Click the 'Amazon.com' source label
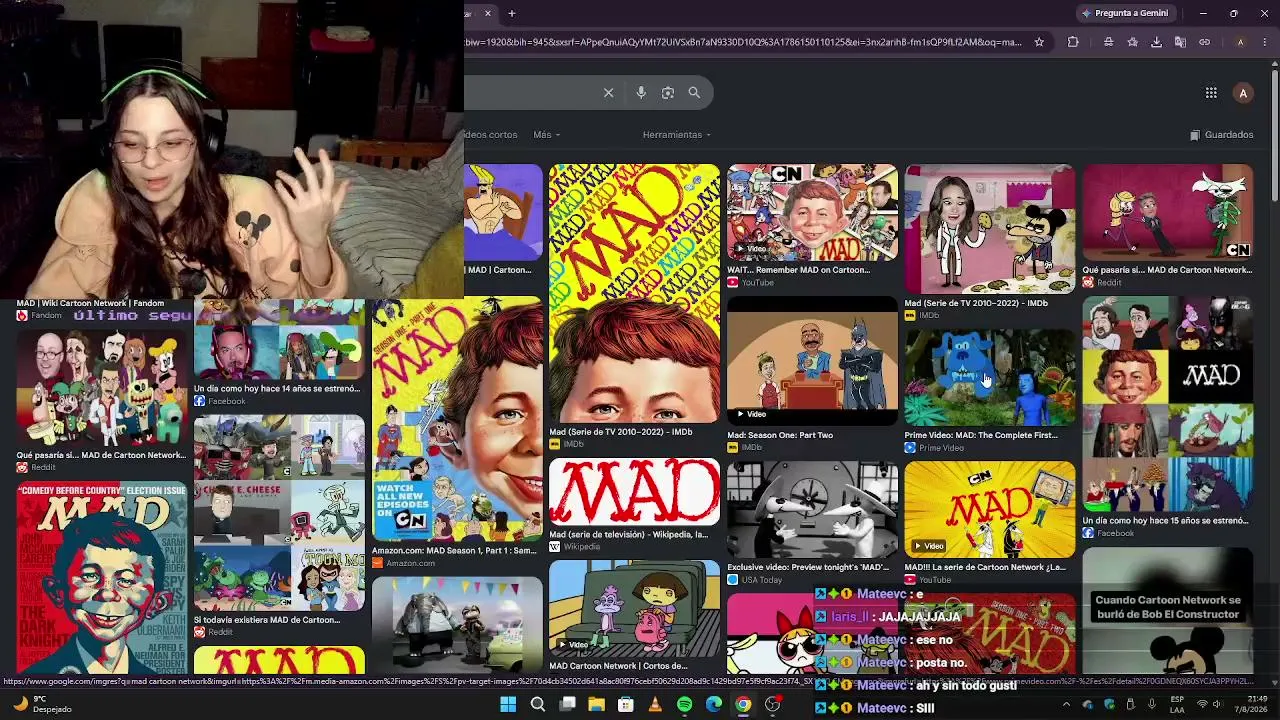The width and height of the screenshot is (1280, 720). (x=410, y=563)
